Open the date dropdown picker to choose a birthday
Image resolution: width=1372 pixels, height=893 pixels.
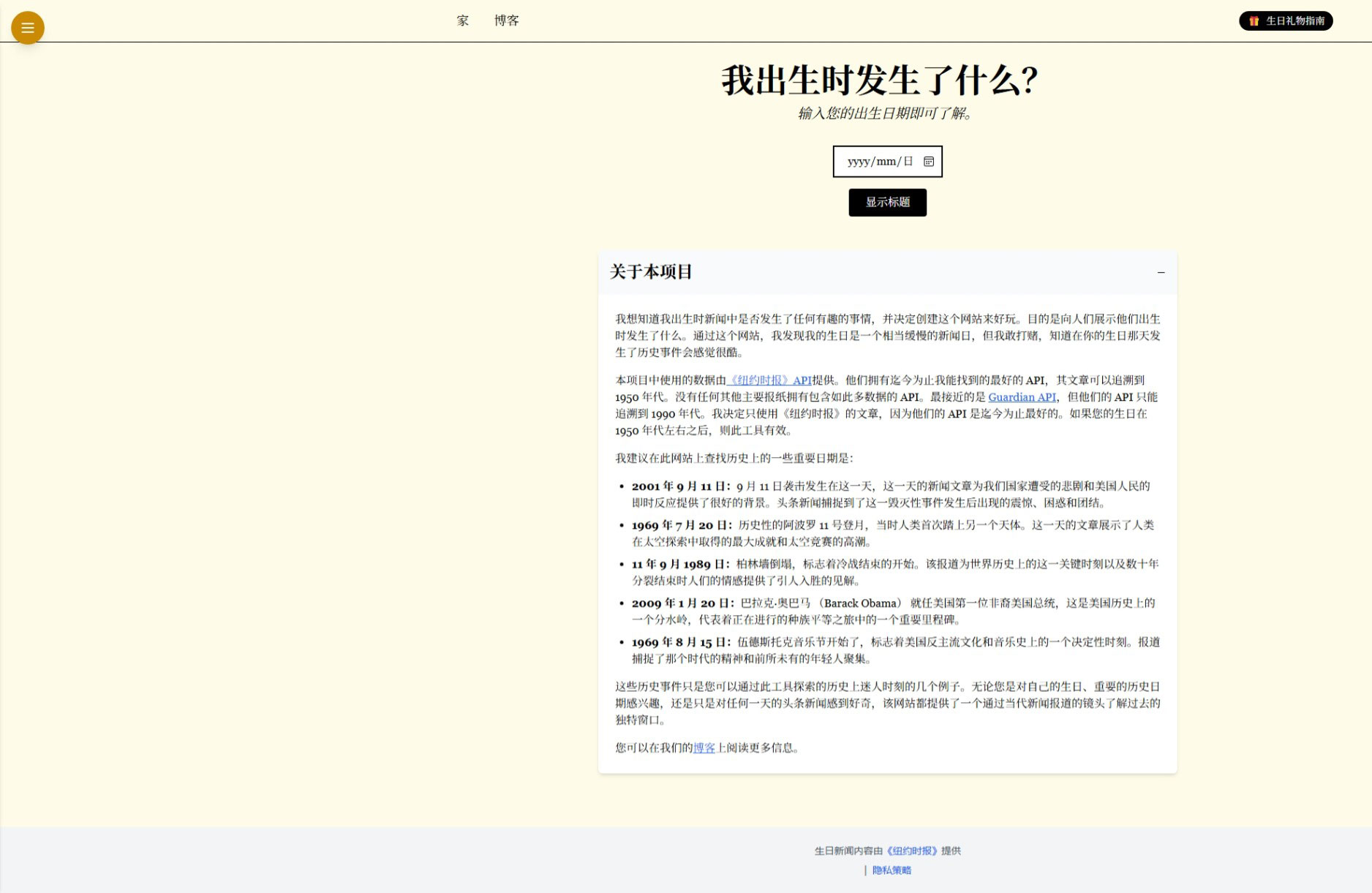tap(930, 162)
